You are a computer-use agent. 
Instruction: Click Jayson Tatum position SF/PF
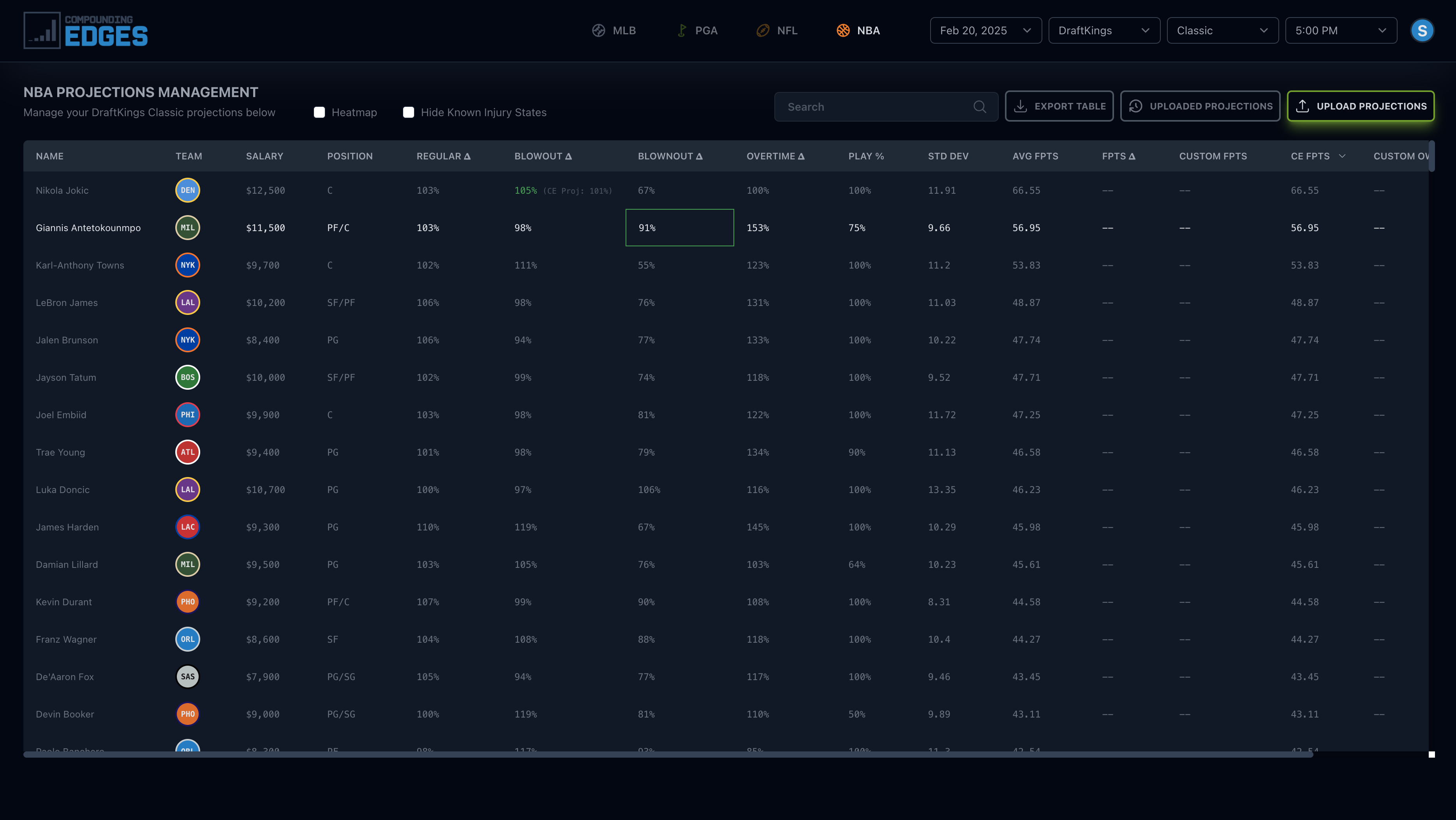(x=341, y=377)
